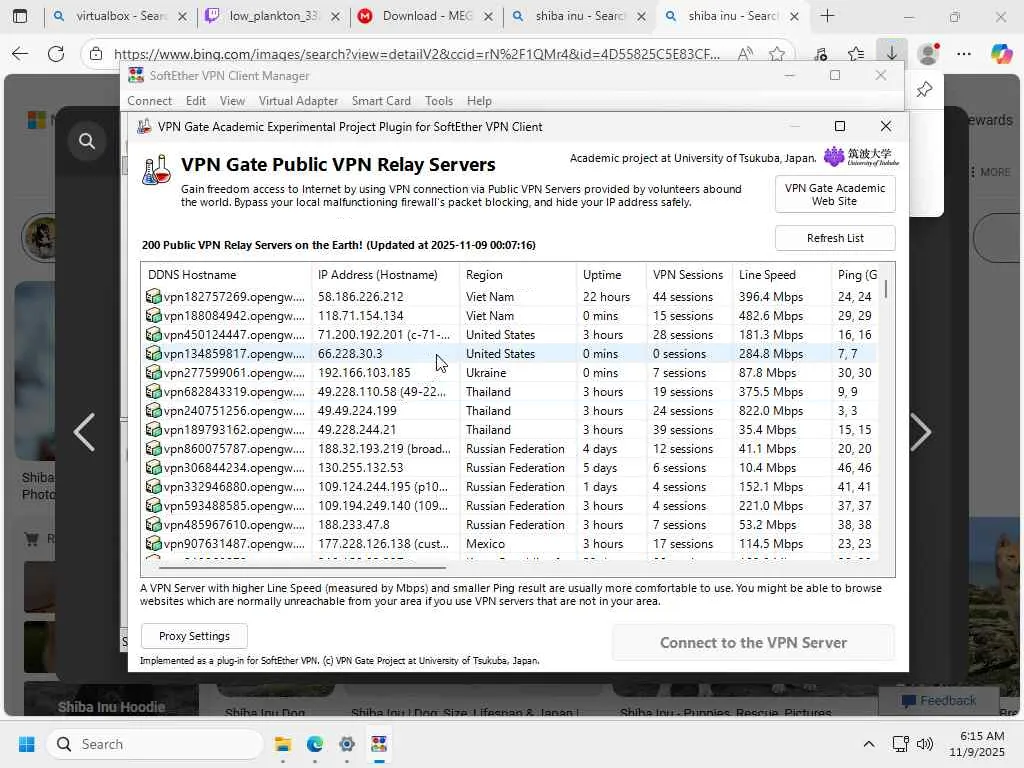This screenshot has width=1024, height=768.
Task: Show next image with right arrow
Action: point(920,432)
